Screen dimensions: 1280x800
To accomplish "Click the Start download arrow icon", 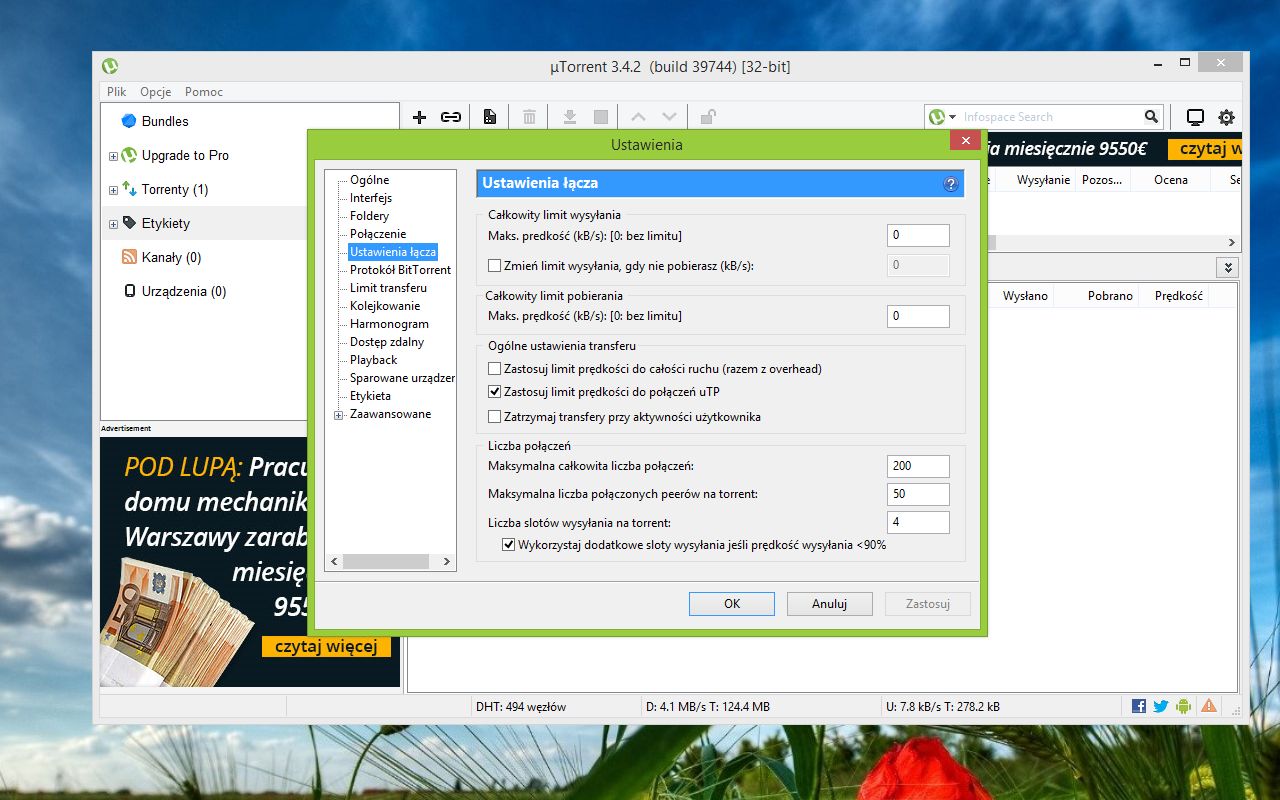I will pyautogui.click(x=569, y=117).
